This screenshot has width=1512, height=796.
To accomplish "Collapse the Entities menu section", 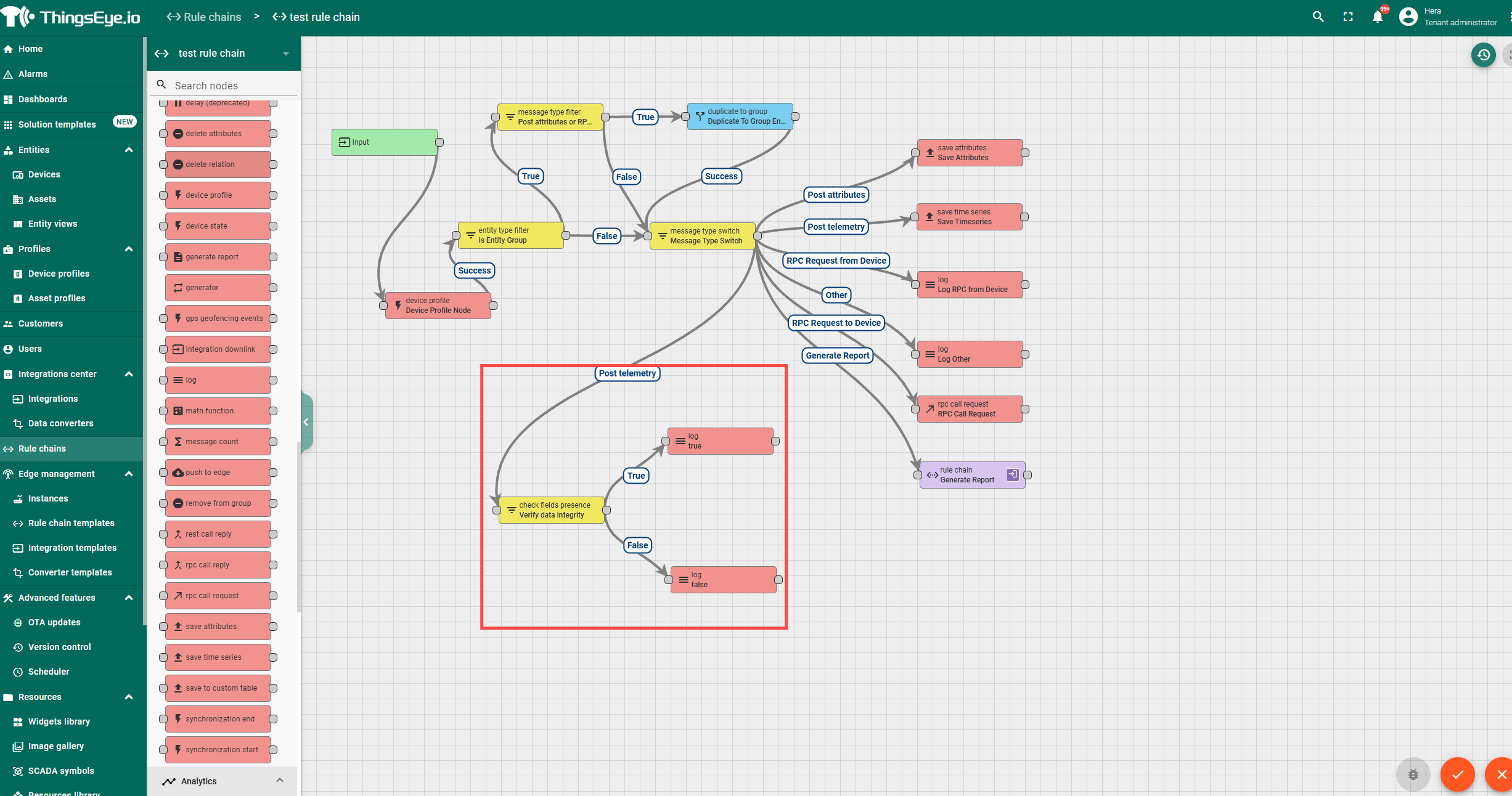I will tap(129, 150).
